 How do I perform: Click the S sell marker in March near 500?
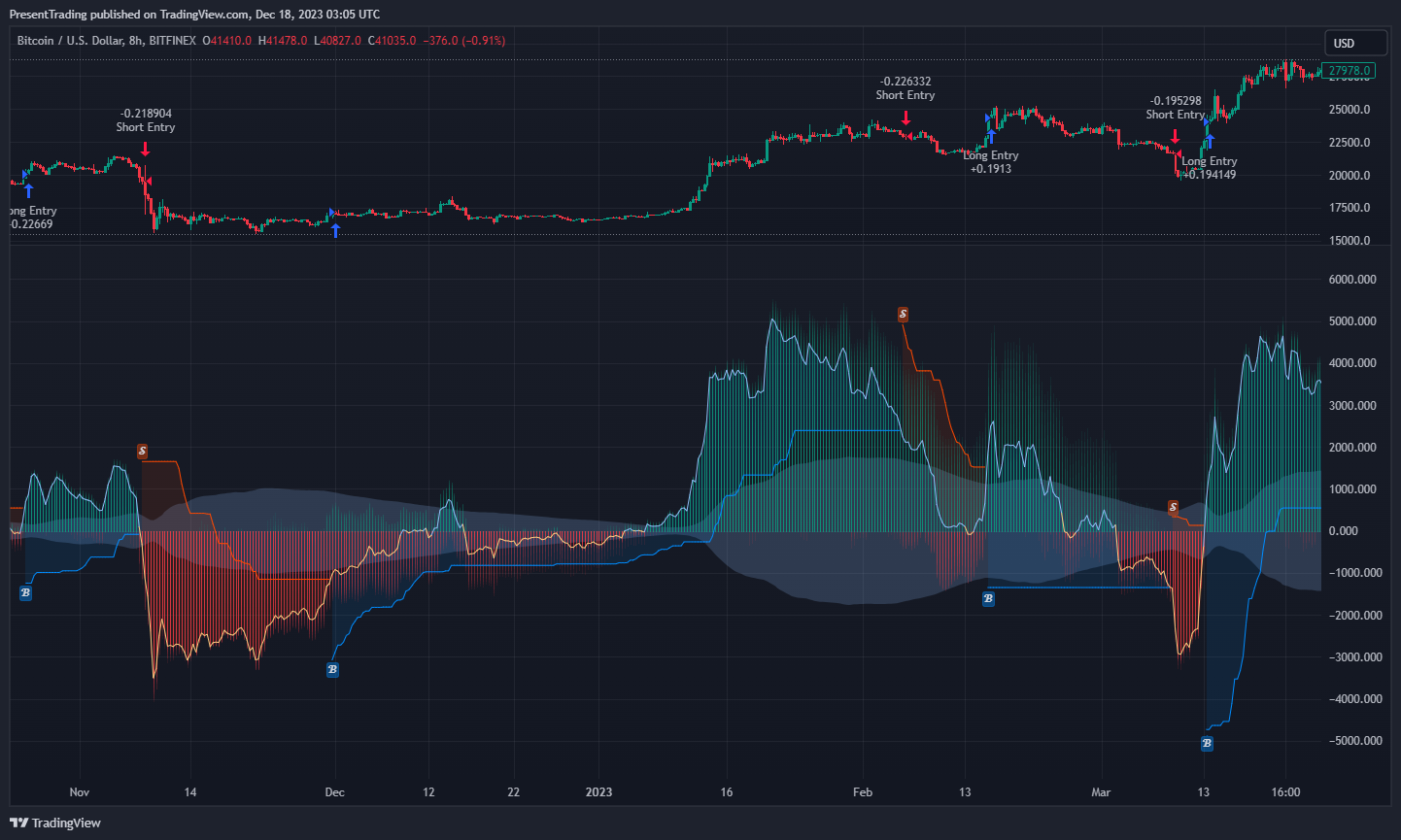1173,508
